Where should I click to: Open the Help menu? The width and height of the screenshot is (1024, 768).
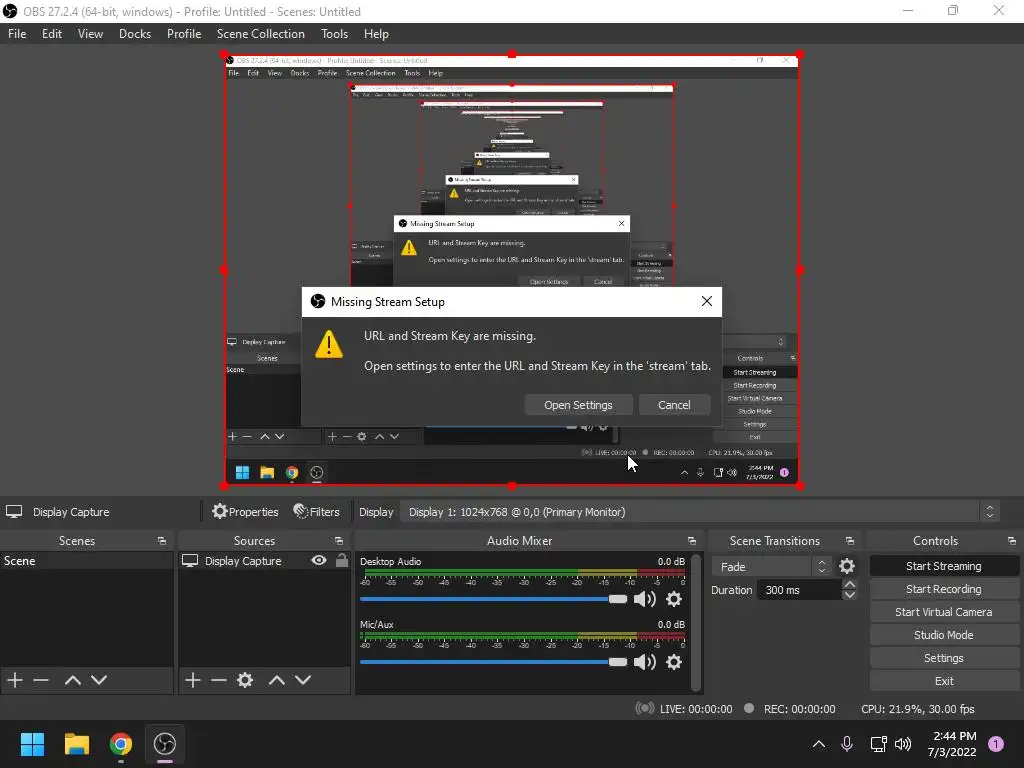click(376, 34)
